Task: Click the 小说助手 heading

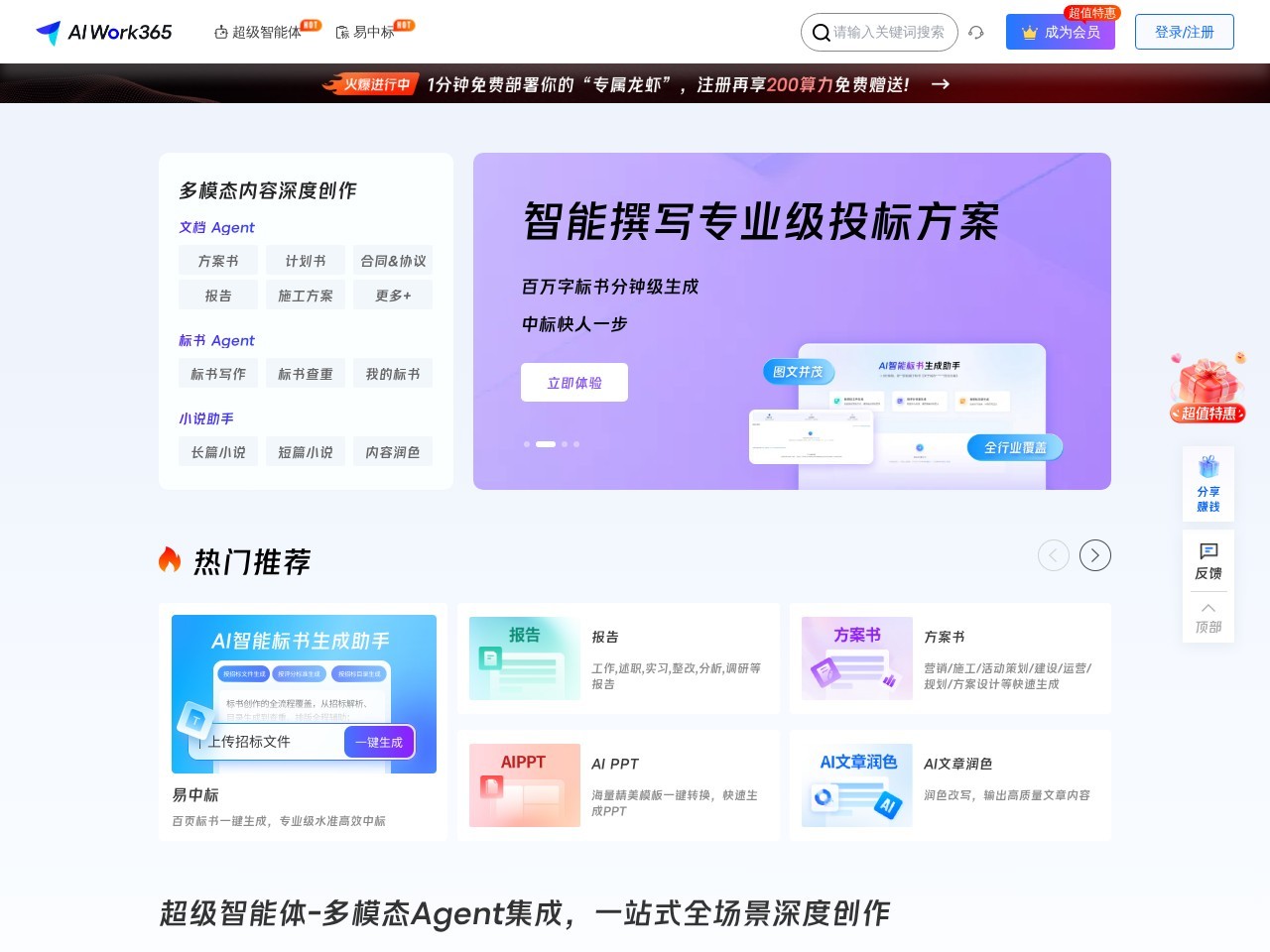Action: coord(206,418)
